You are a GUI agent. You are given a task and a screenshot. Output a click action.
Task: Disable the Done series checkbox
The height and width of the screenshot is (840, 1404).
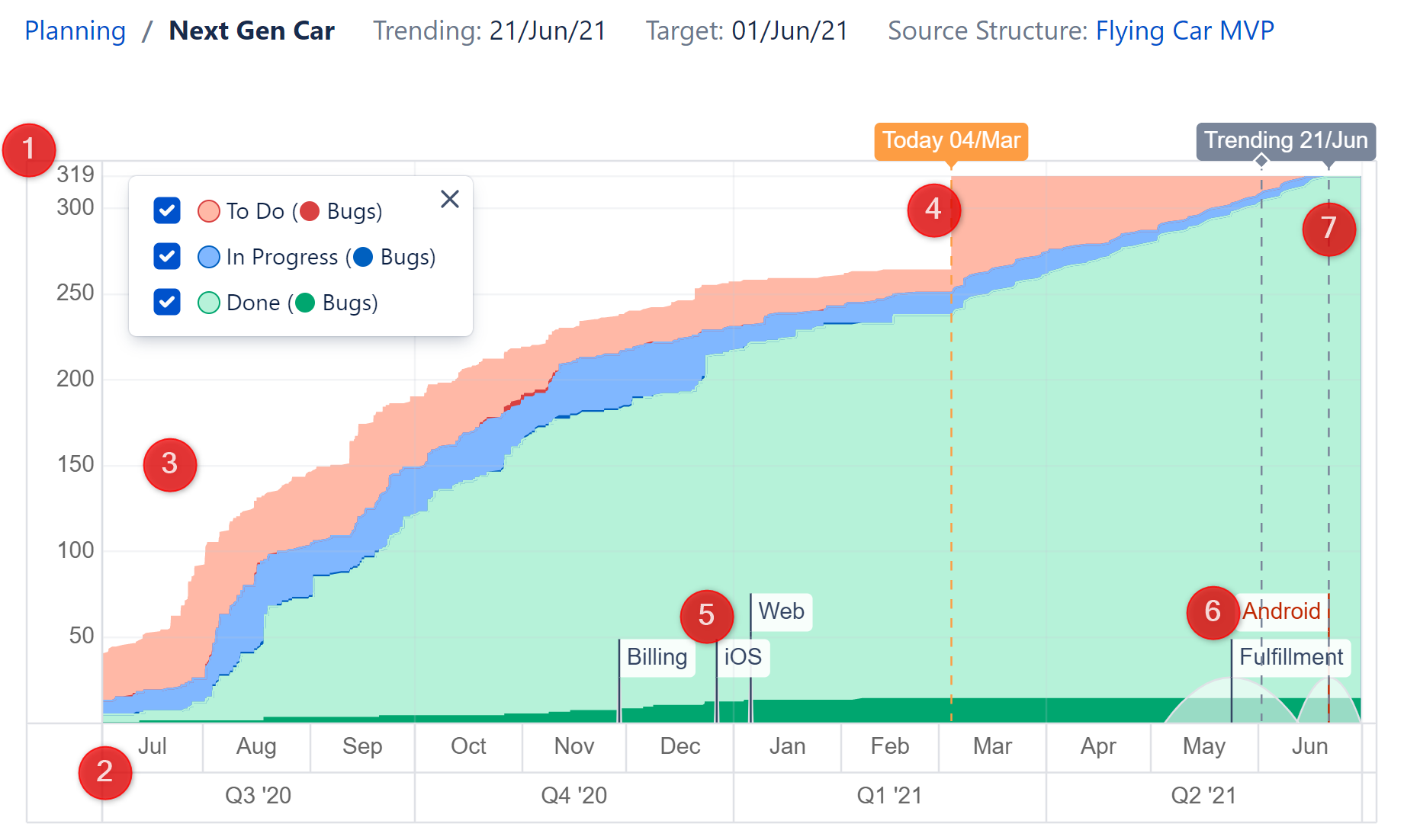(x=167, y=303)
